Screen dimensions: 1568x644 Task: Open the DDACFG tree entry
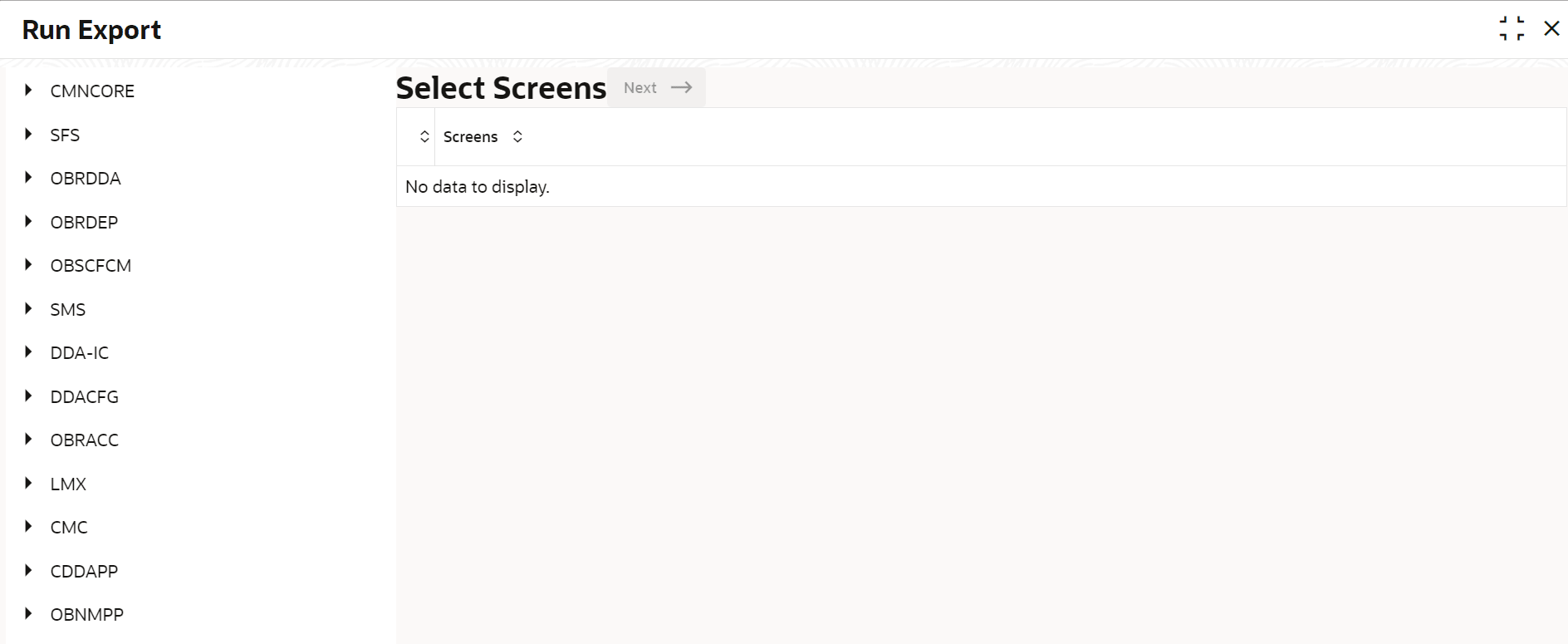(x=84, y=396)
